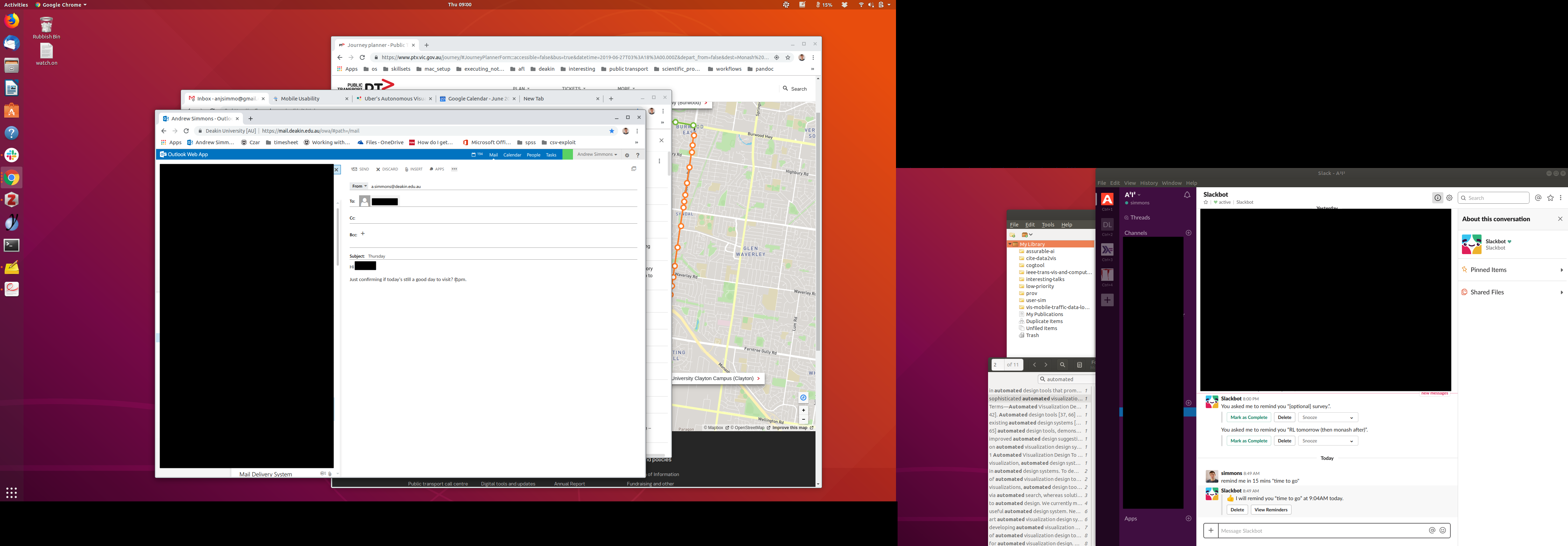Open the PDF viewer search magnifier button
This screenshot has width=1568, height=546.
[1062, 365]
